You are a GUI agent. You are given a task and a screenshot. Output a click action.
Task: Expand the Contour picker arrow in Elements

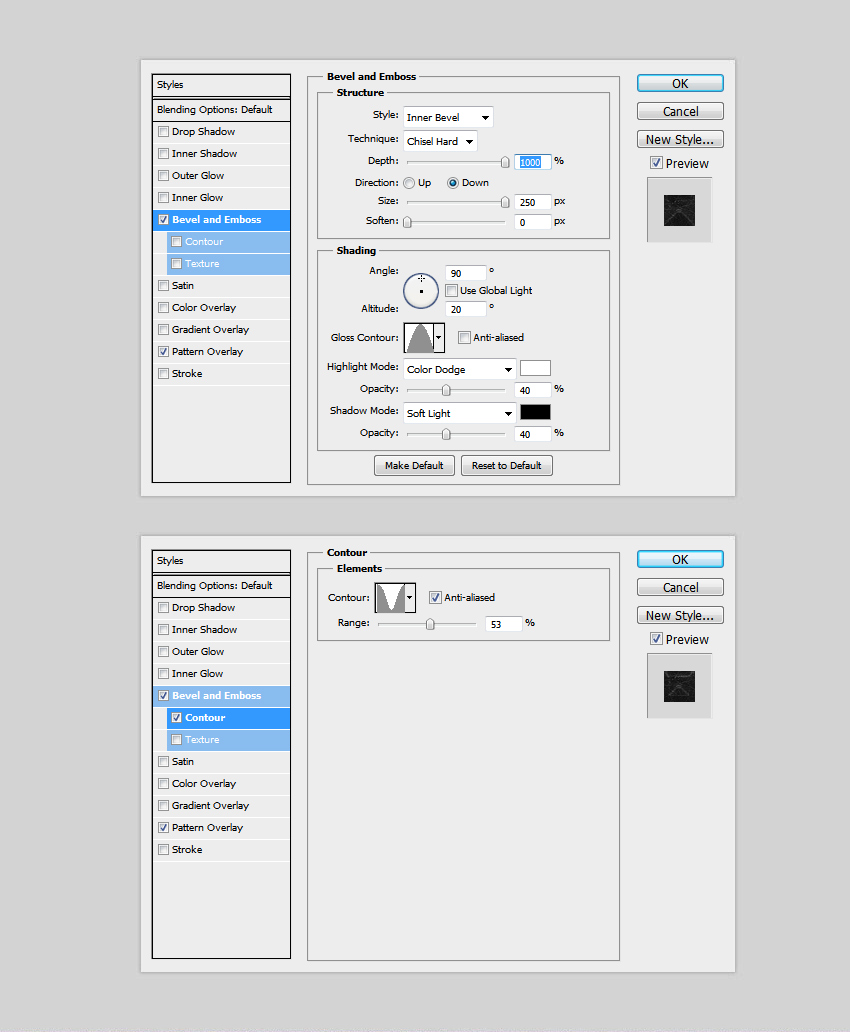point(410,598)
